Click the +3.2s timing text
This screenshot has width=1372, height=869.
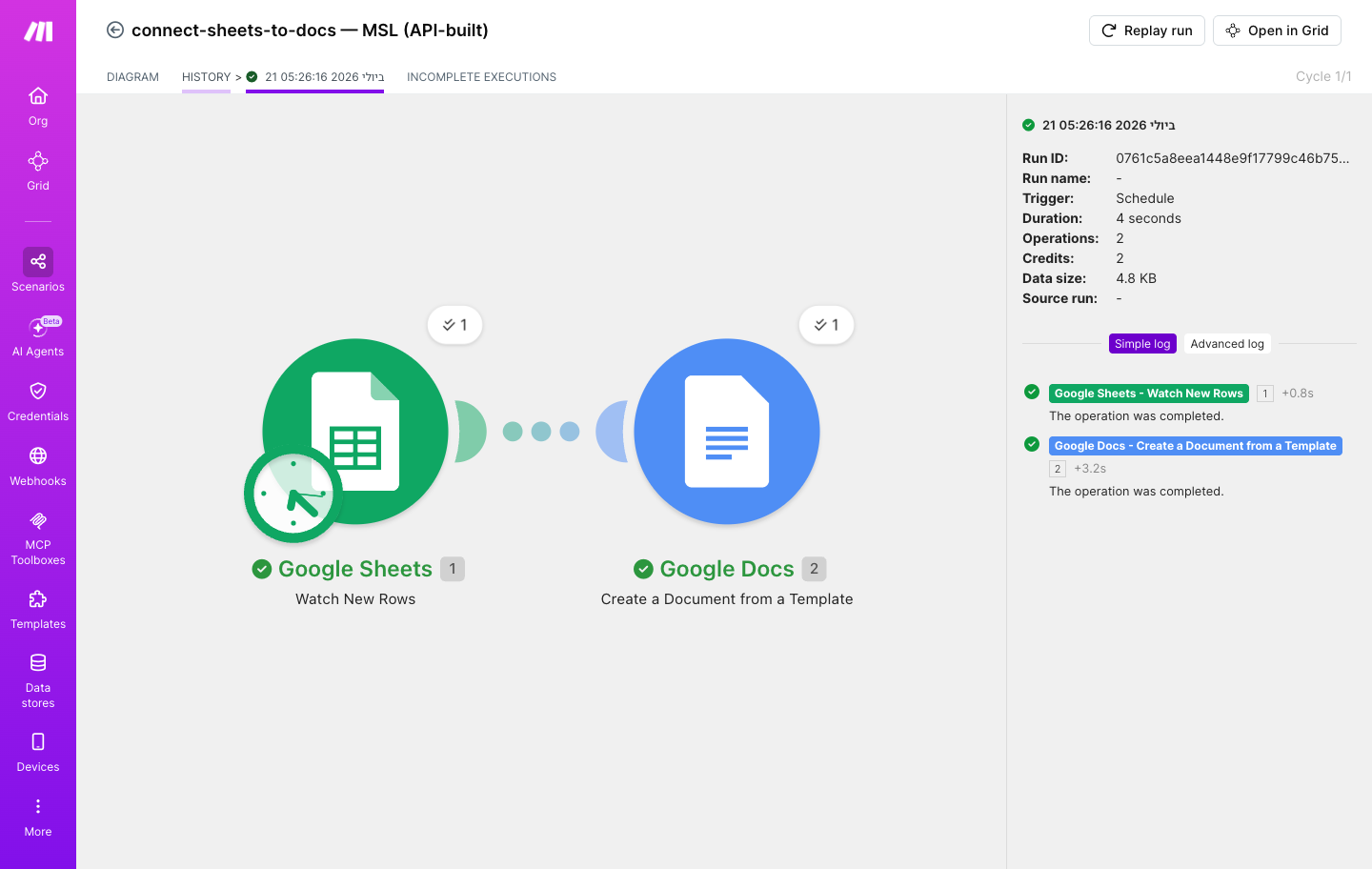1090,469
